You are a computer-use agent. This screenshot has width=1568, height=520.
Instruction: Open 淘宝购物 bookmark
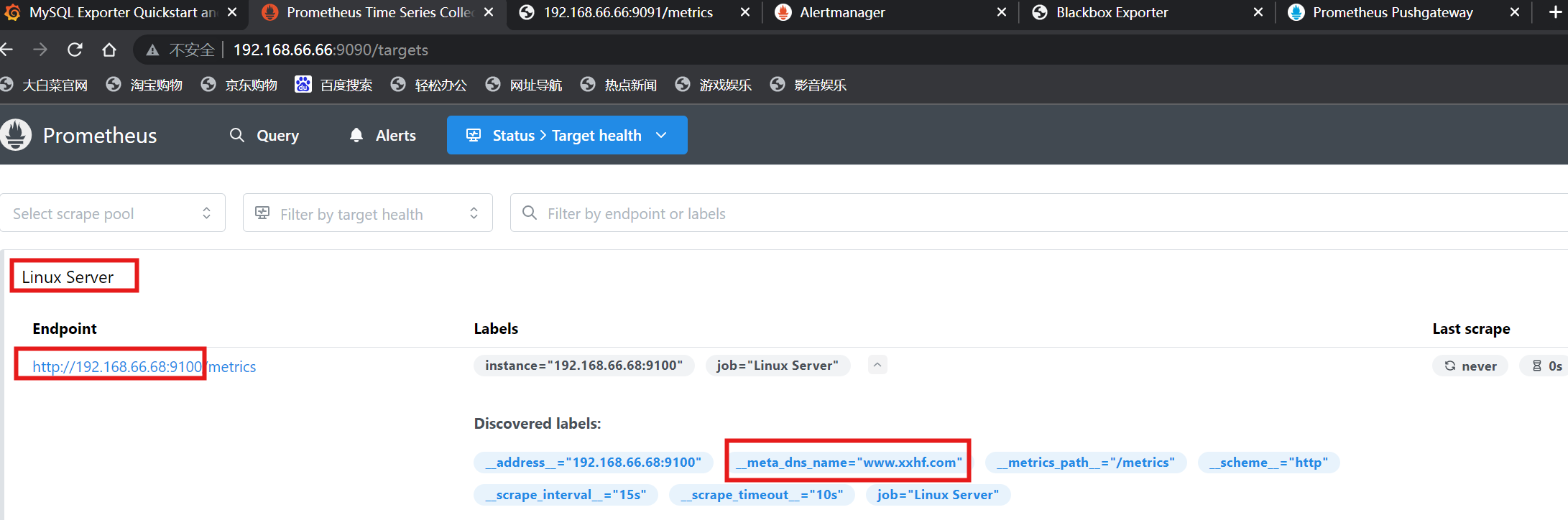coord(144,85)
